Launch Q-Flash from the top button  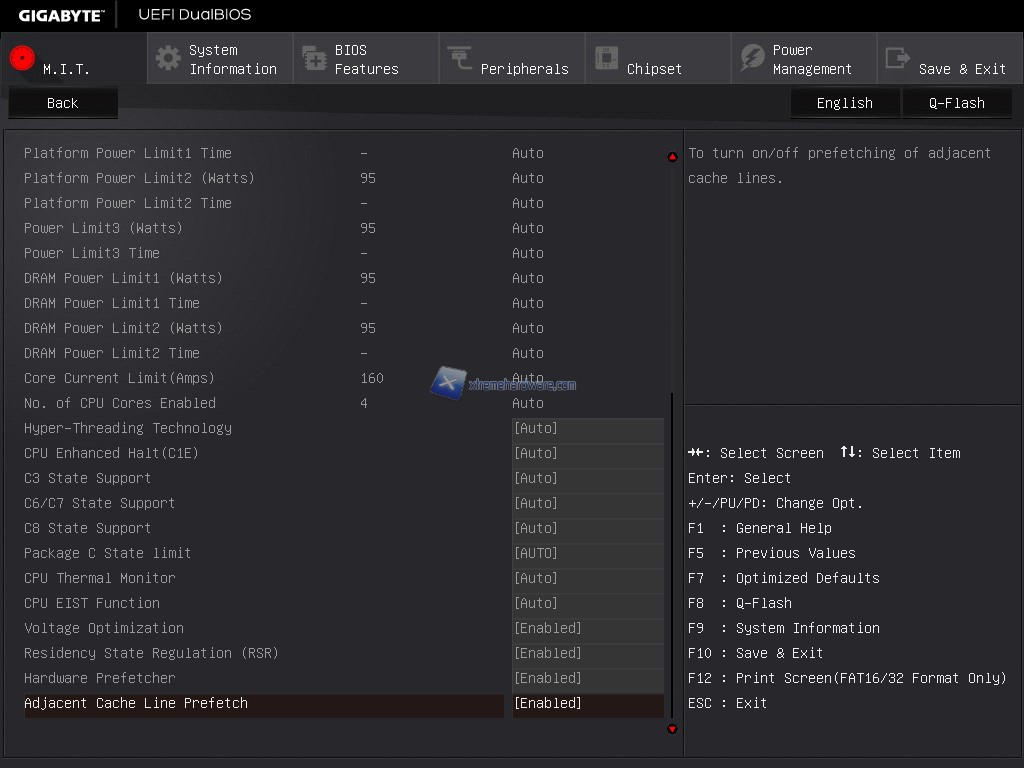click(x=956, y=103)
